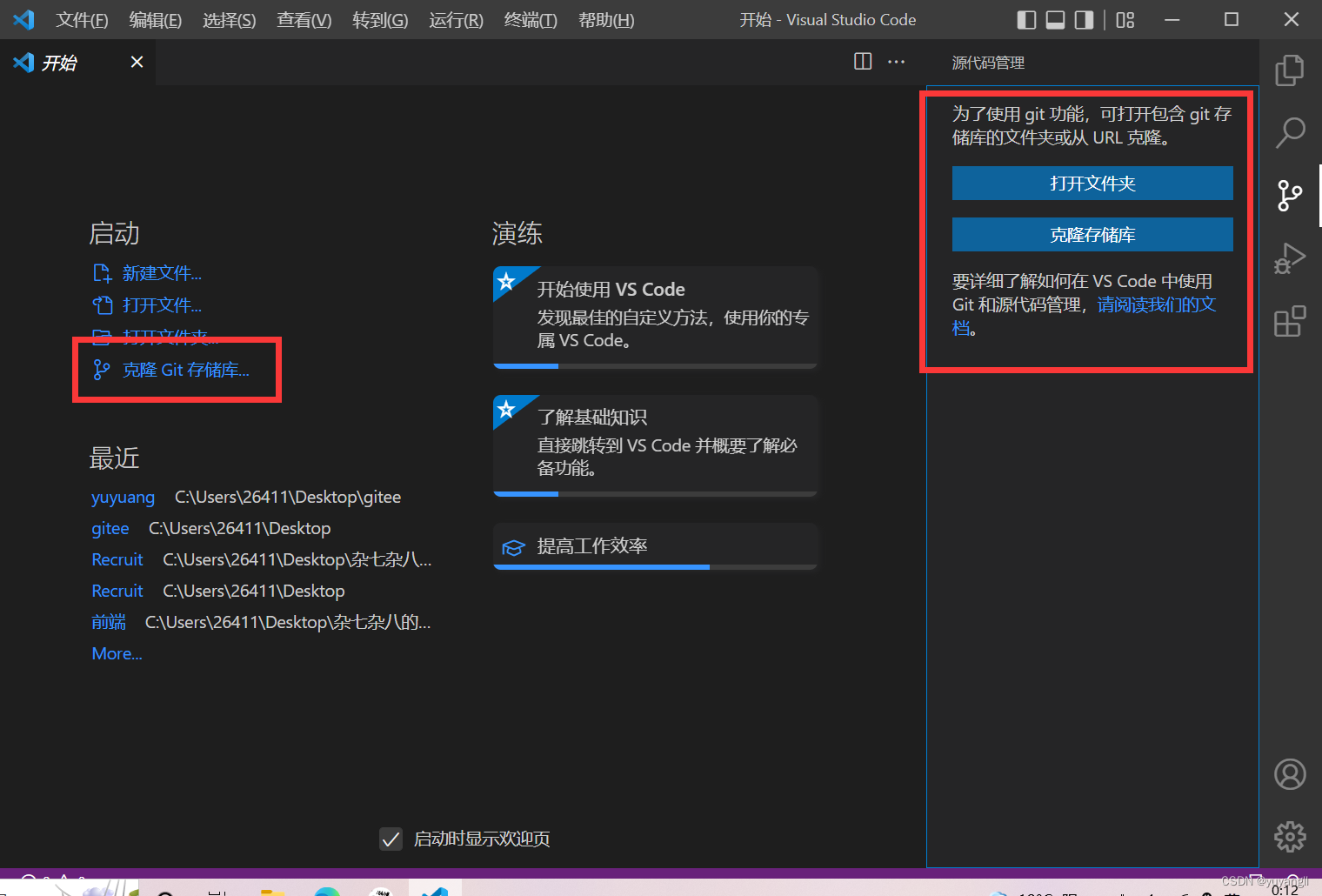Open the 运行(R) menu
The height and width of the screenshot is (896, 1322).
456,20
